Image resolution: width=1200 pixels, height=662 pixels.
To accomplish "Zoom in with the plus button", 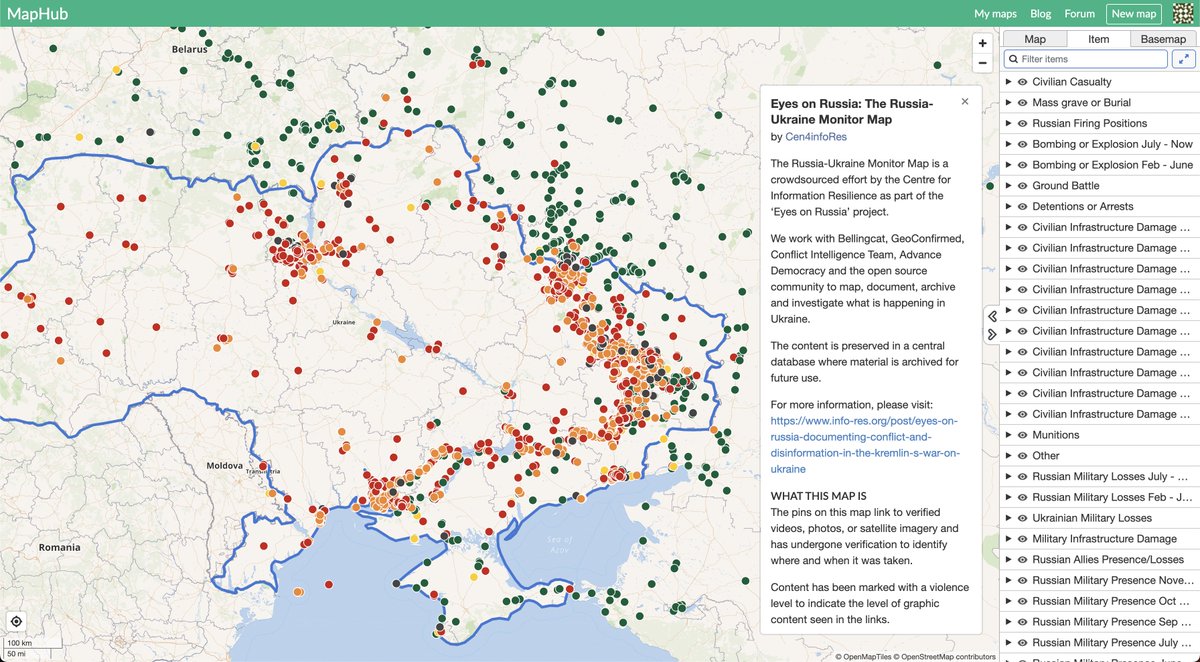I will click(983, 44).
